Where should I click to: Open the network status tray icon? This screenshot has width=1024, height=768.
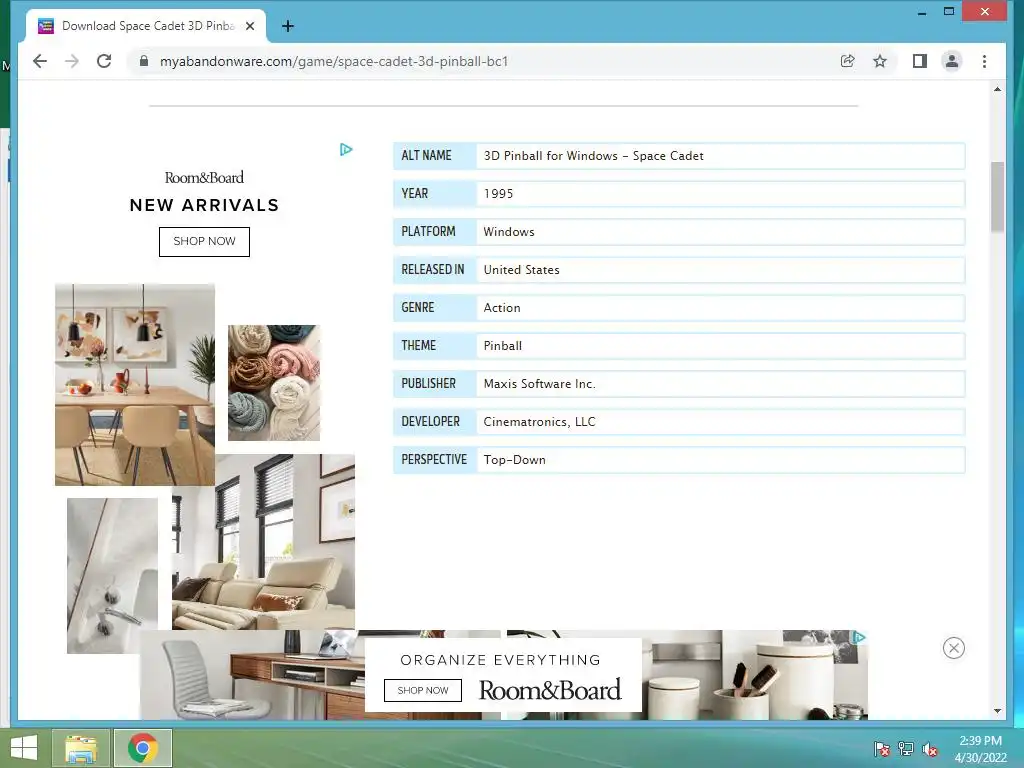pyautogui.click(x=906, y=749)
